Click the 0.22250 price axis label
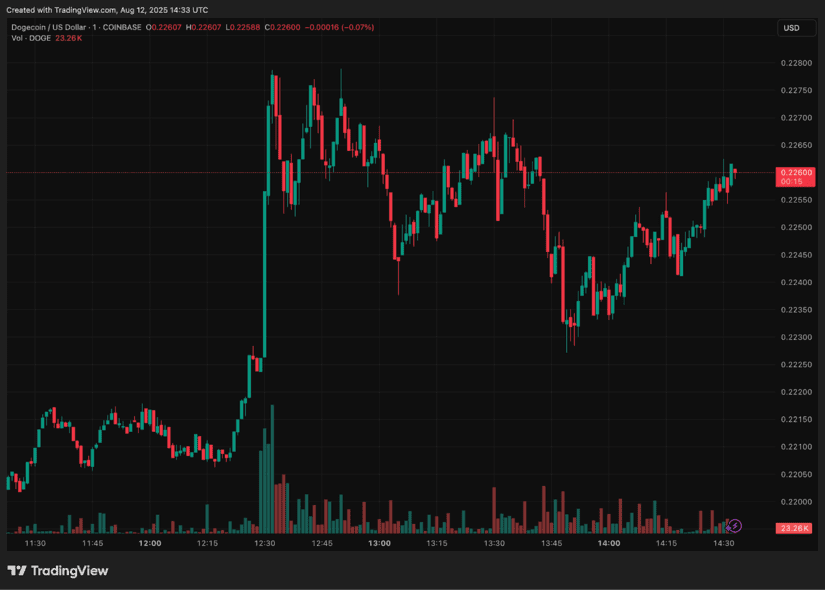 (x=796, y=365)
